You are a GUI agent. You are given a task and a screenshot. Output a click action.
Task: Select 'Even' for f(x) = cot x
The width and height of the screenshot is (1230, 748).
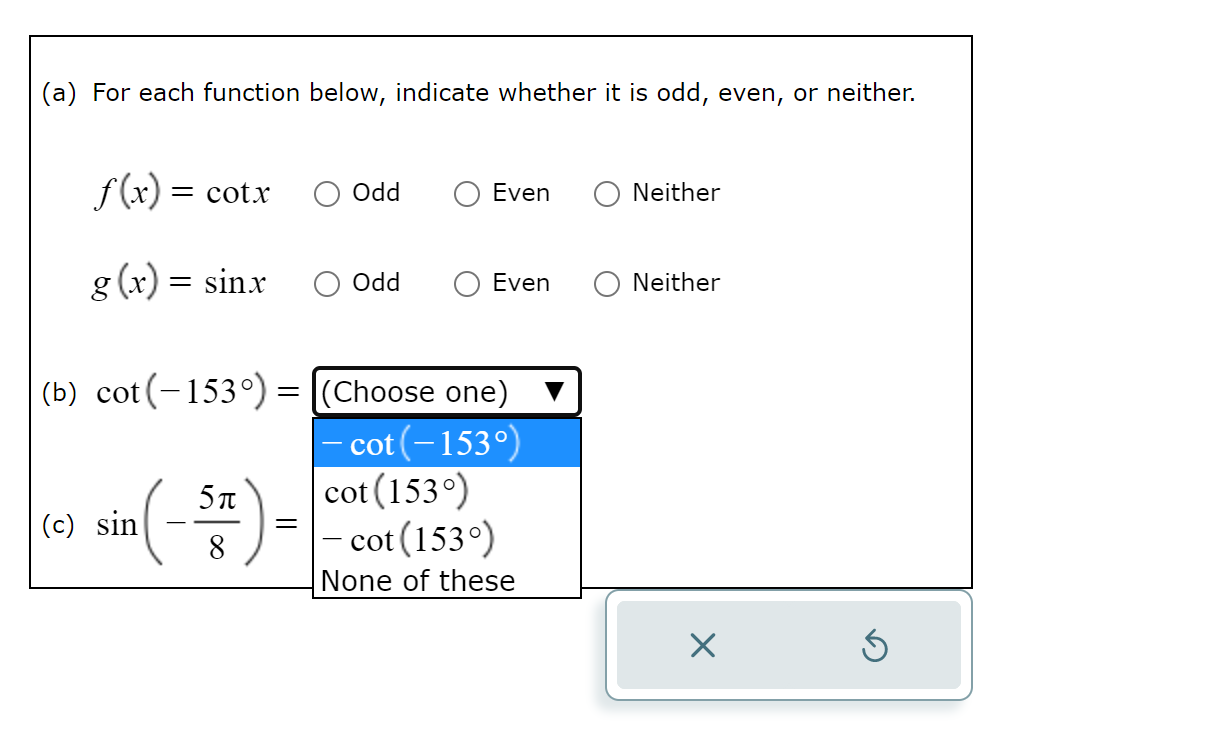pos(466,193)
